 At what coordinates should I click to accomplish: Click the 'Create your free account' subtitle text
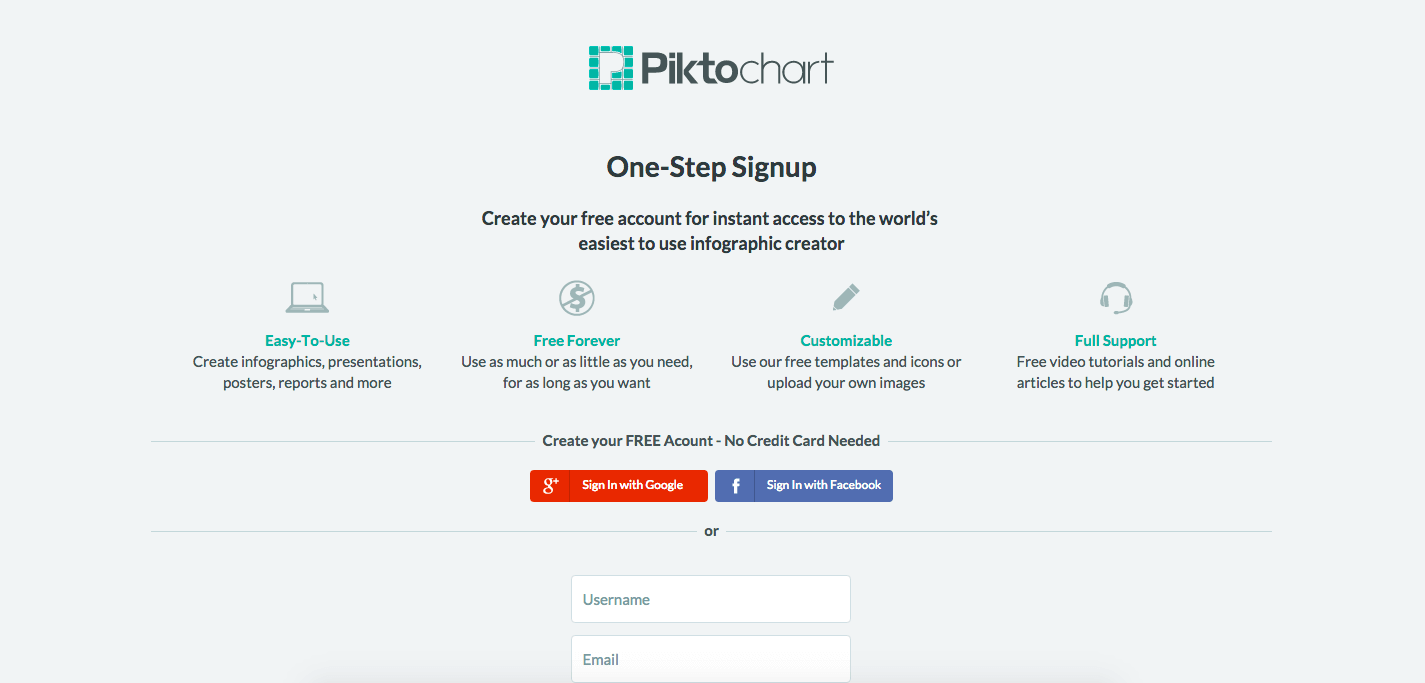pyautogui.click(x=711, y=231)
